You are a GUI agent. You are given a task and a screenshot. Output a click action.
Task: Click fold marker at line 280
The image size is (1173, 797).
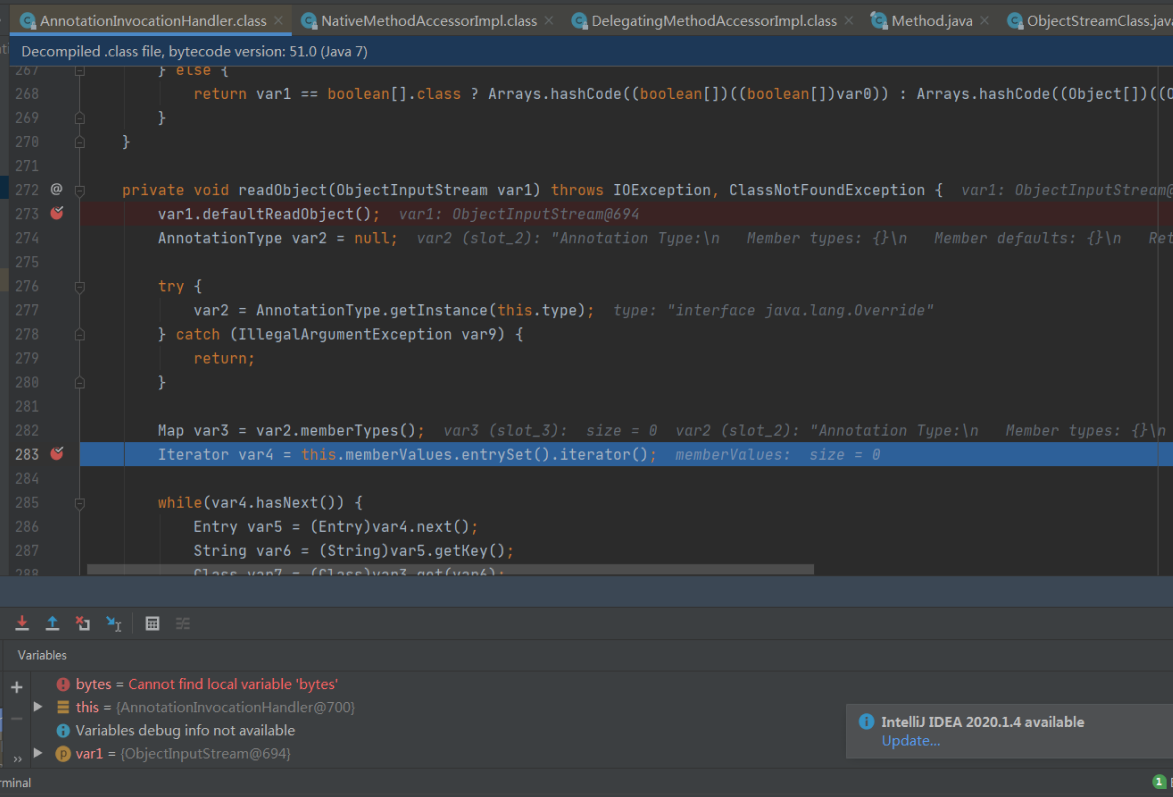[79, 382]
